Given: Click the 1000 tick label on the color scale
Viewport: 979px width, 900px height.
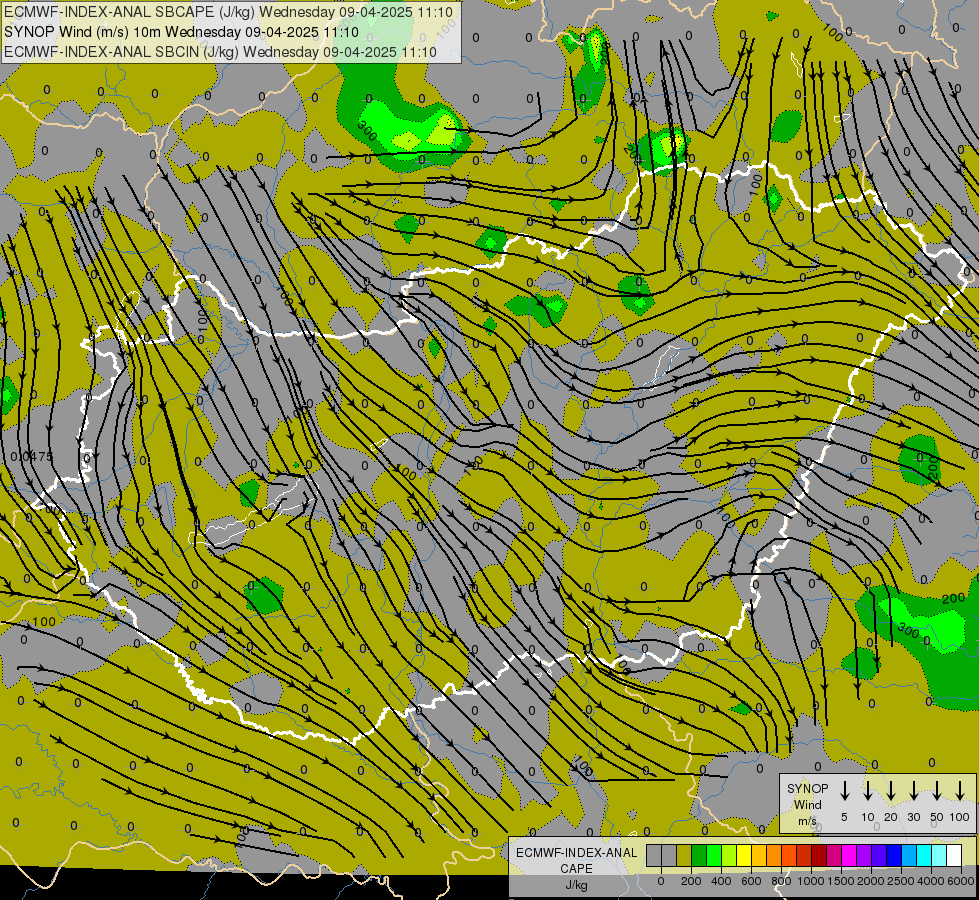Looking at the screenshot, I should coord(811,881).
